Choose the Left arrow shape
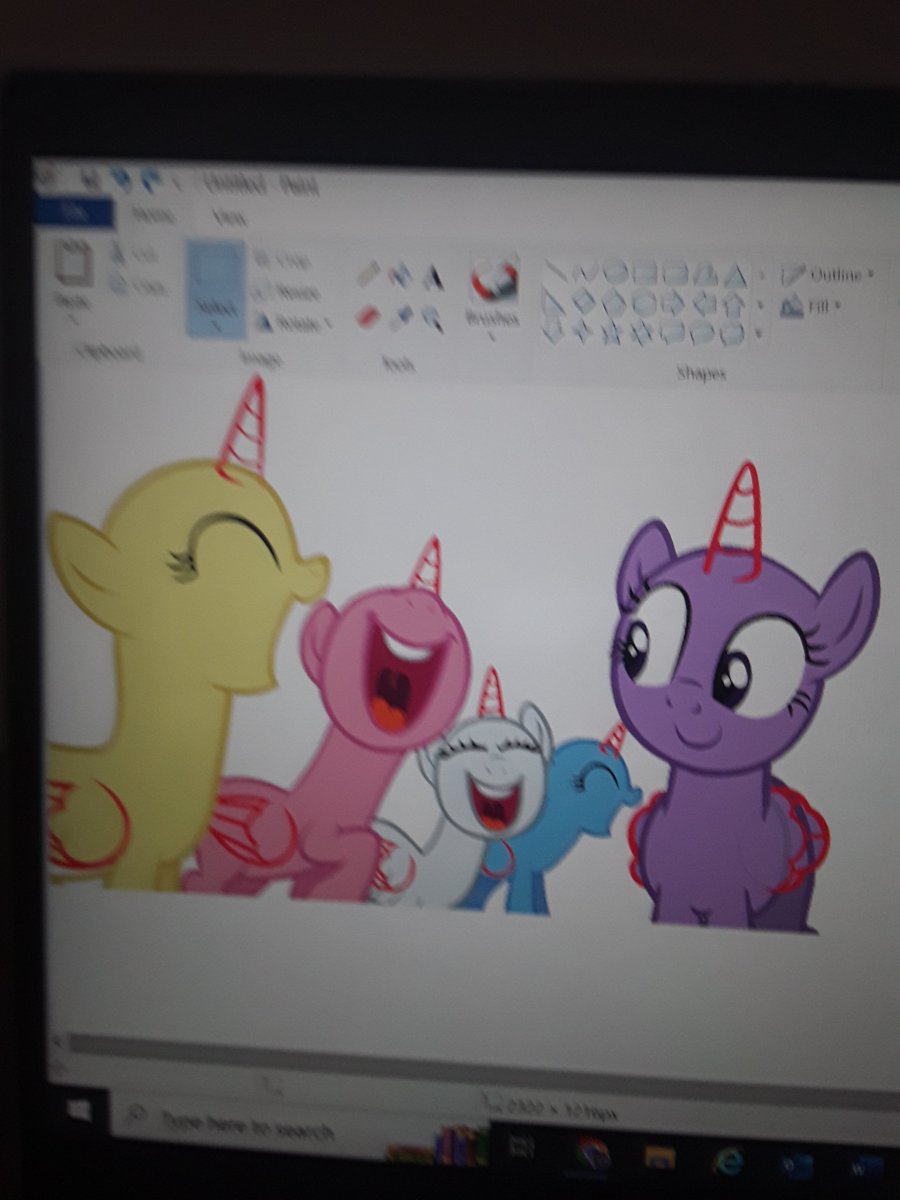 pyautogui.click(x=704, y=302)
